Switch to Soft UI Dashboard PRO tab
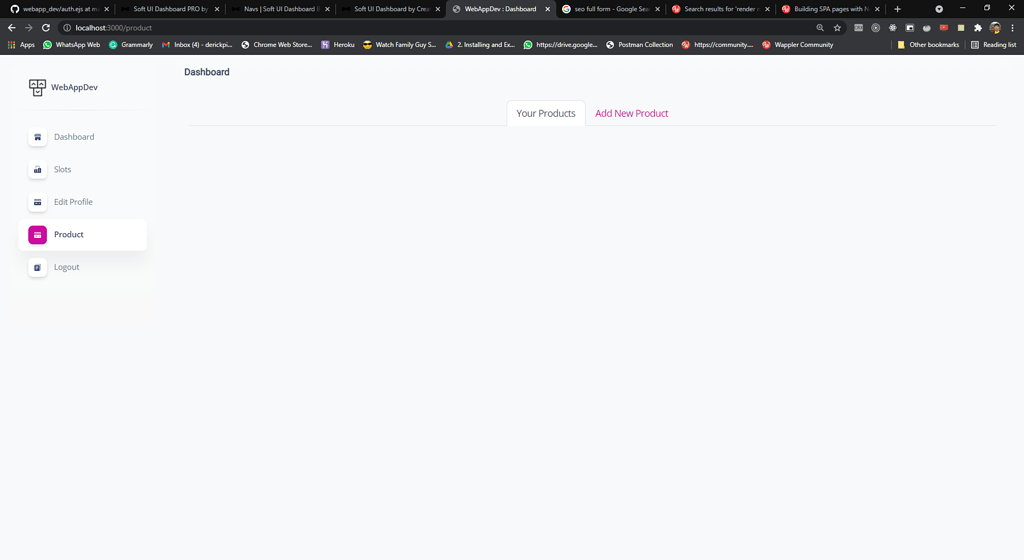 (168, 9)
